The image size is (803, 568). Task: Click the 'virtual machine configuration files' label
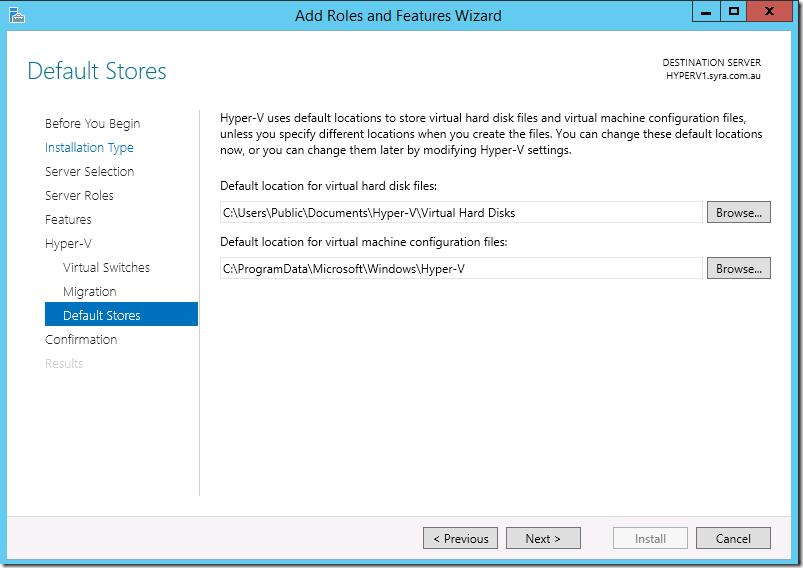click(364, 242)
